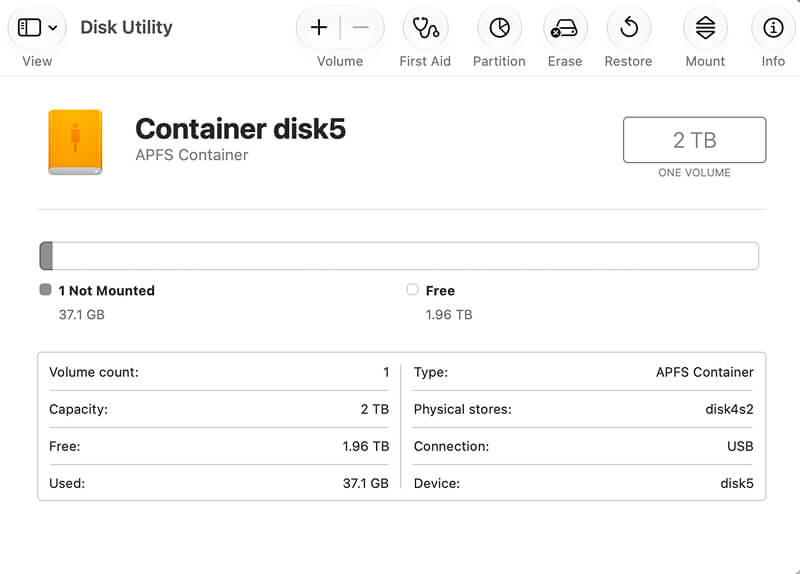Image resolution: width=800 pixels, height=574 pixels.
Task: Click the 'disk4s2' physical store value
Action: pos(730,409)
